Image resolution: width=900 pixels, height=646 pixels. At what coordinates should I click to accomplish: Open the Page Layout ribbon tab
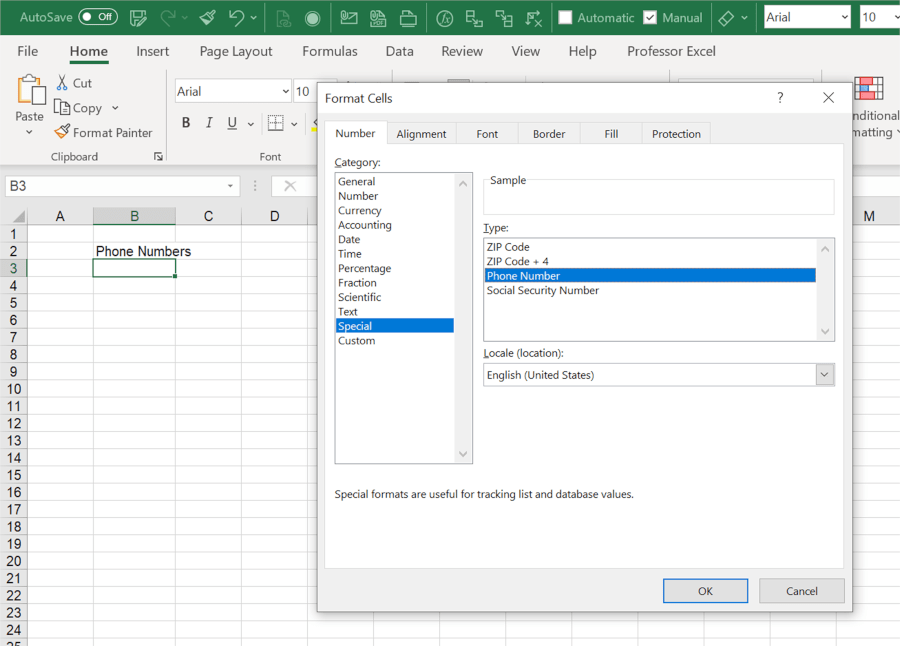[235, 51]
